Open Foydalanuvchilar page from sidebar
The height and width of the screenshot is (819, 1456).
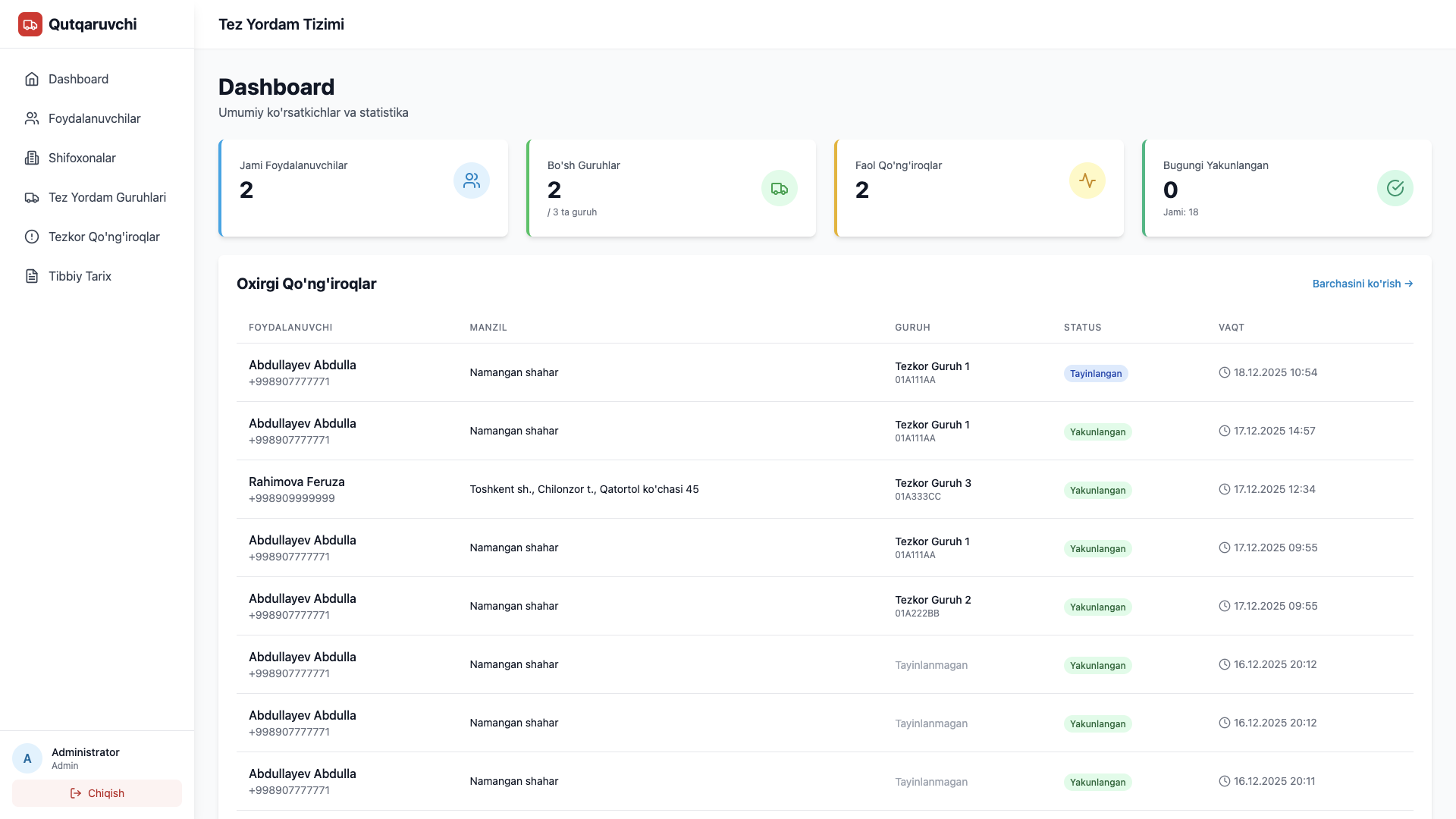(94, 118)
